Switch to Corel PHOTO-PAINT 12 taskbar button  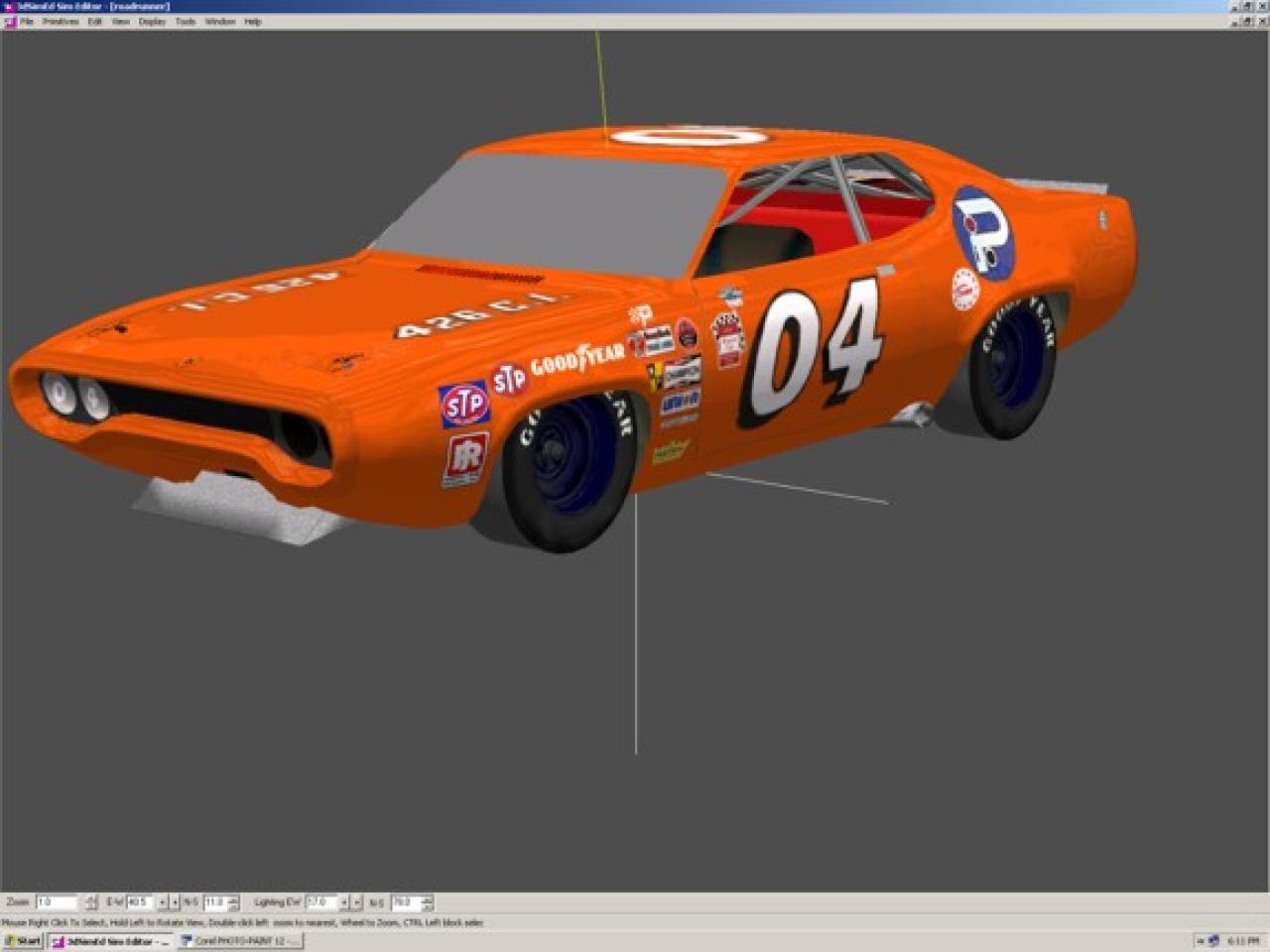[238, 941]
